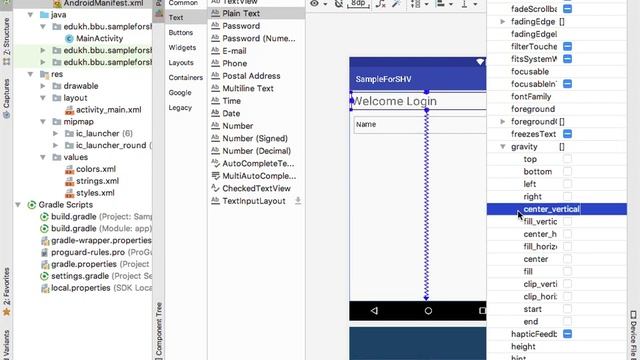Click the gradle-wrapper.properties file icon
640x360 pixels.
coord(44,240)
